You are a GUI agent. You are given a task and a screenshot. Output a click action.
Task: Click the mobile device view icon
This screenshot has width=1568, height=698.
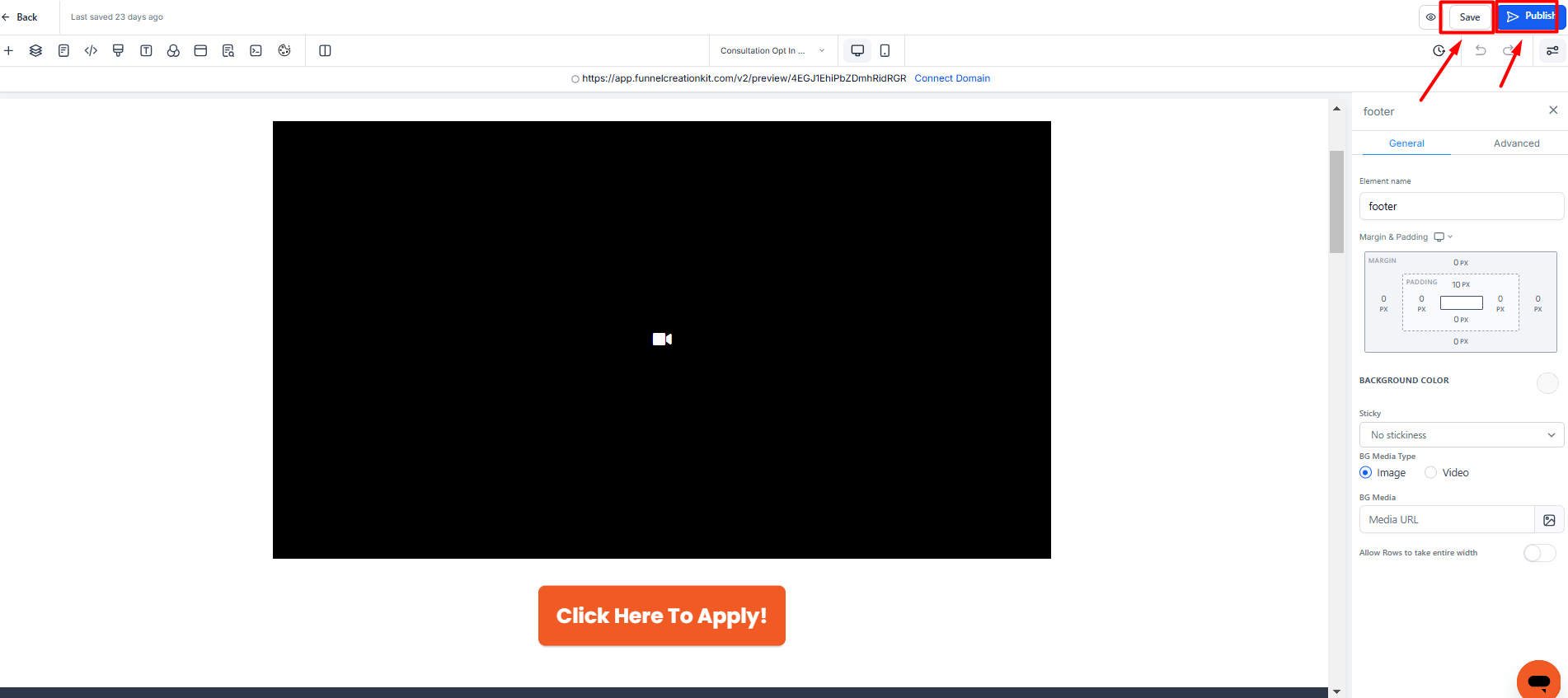(885, 50)
